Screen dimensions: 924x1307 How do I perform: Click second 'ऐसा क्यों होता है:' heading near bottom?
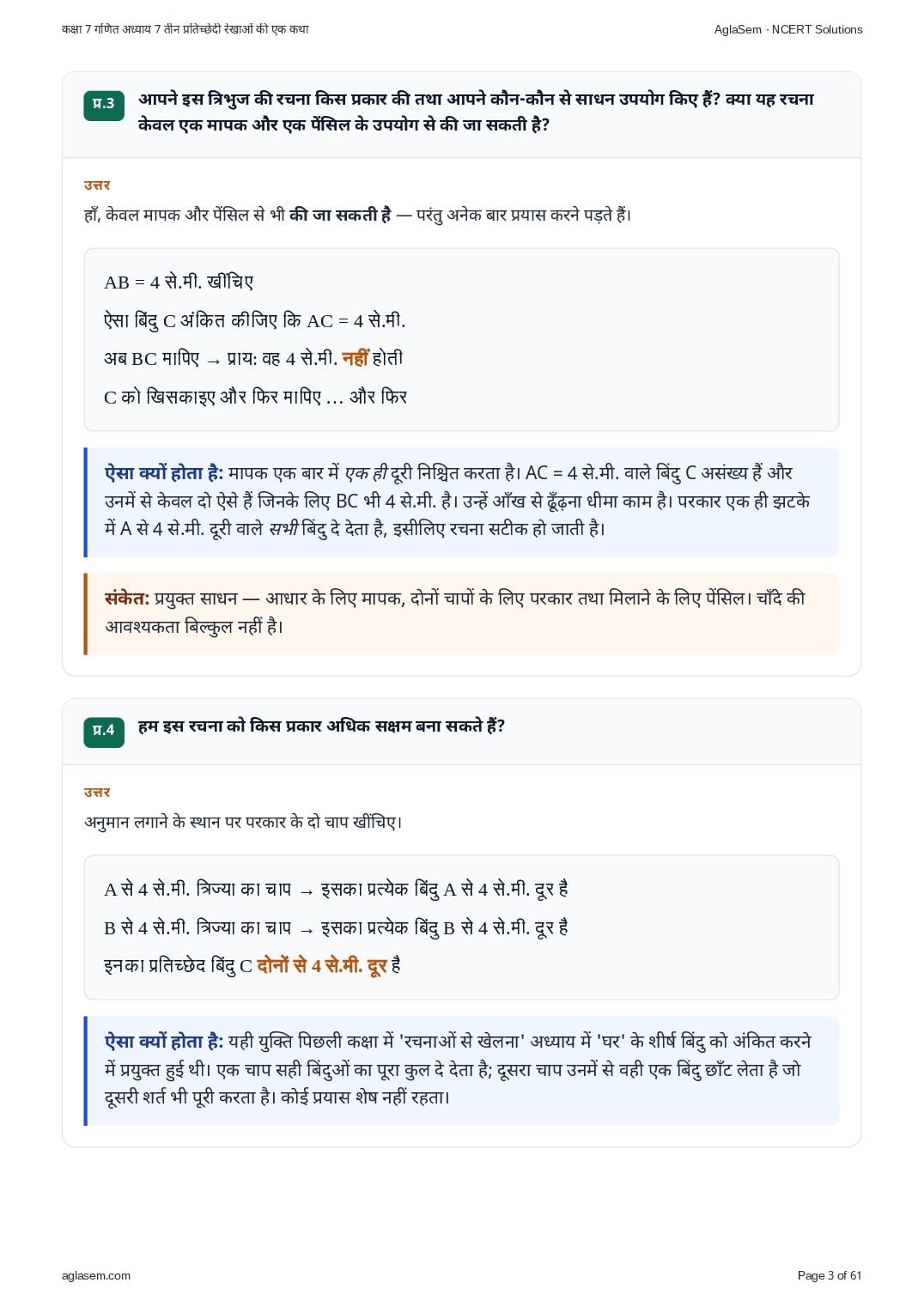164,1042
